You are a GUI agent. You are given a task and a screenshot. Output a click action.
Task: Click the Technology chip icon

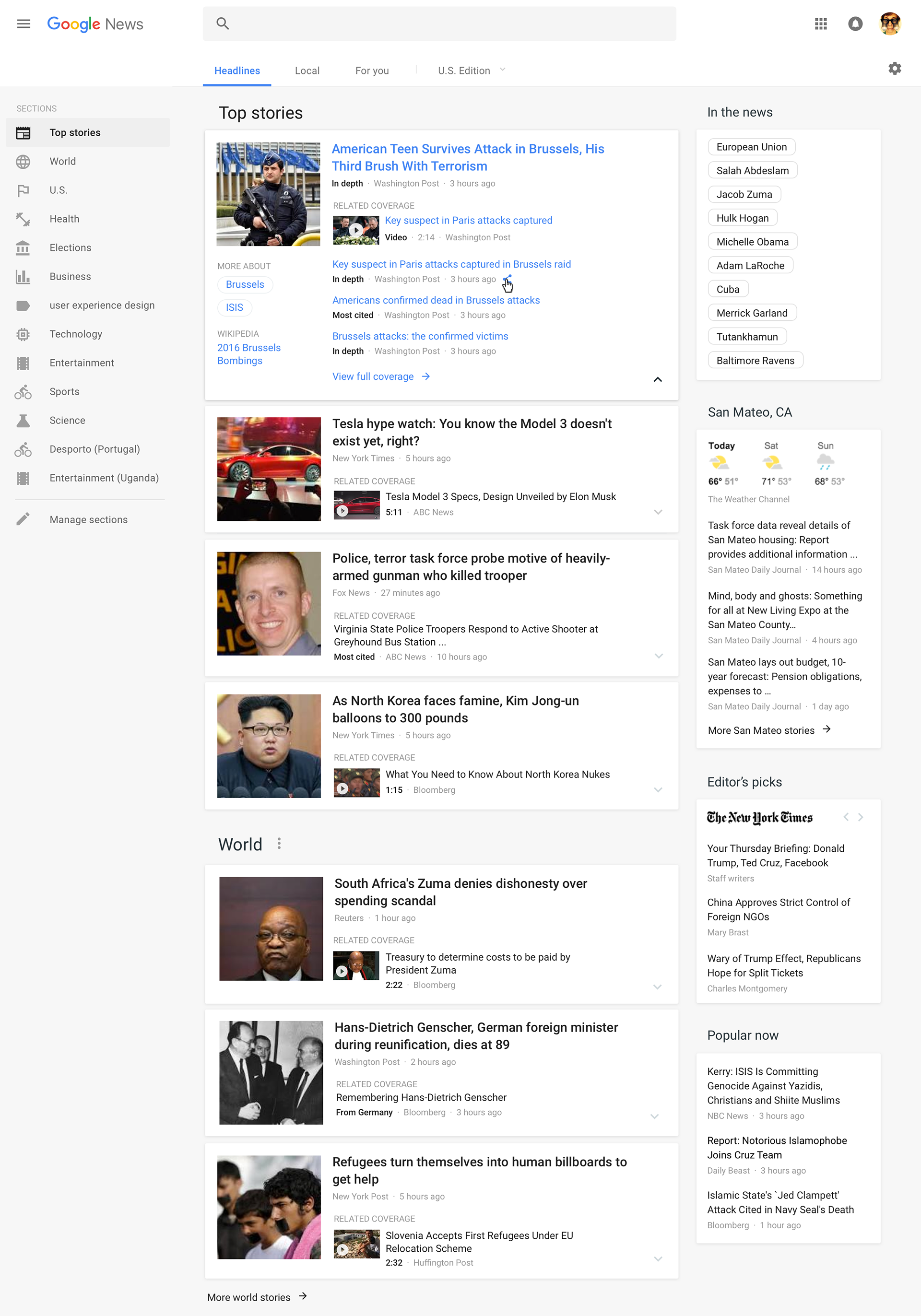pyautogui.click(x=23, y=334)
